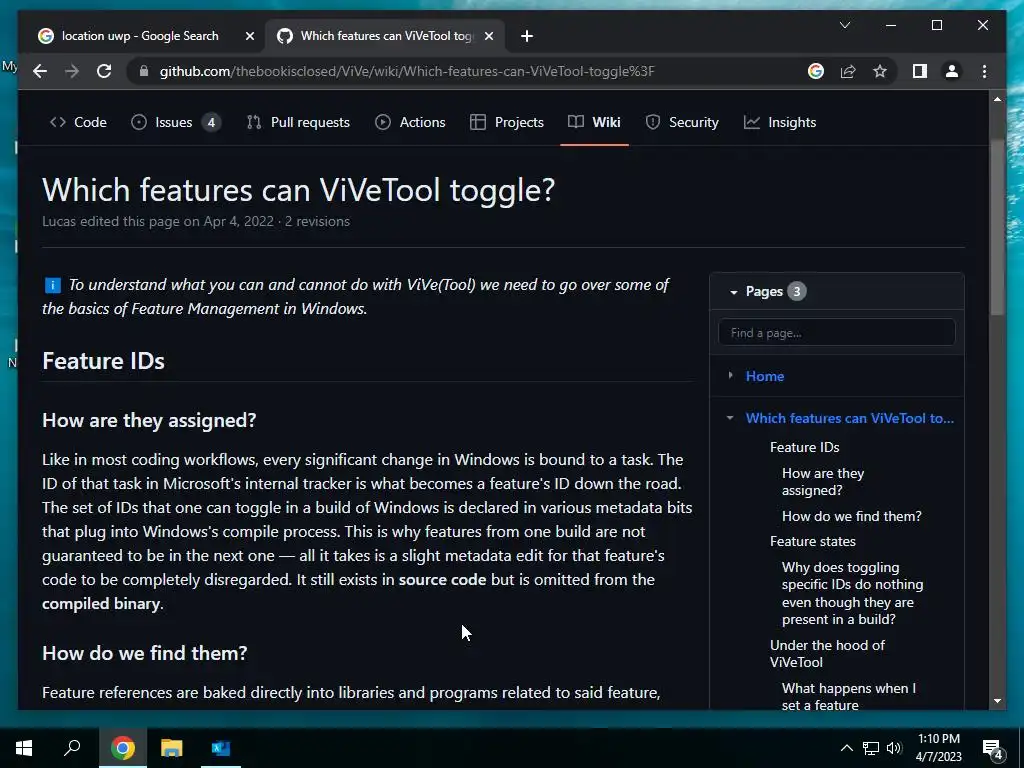Jump to Feature IDs in sidebar
Viewport: 1024px width, 768px height.
click(805, 447)
